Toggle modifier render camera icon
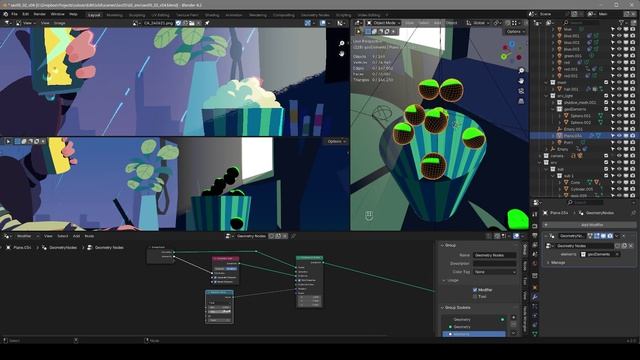The height and width of the screenshot is (360, 640). coord(610,236)
